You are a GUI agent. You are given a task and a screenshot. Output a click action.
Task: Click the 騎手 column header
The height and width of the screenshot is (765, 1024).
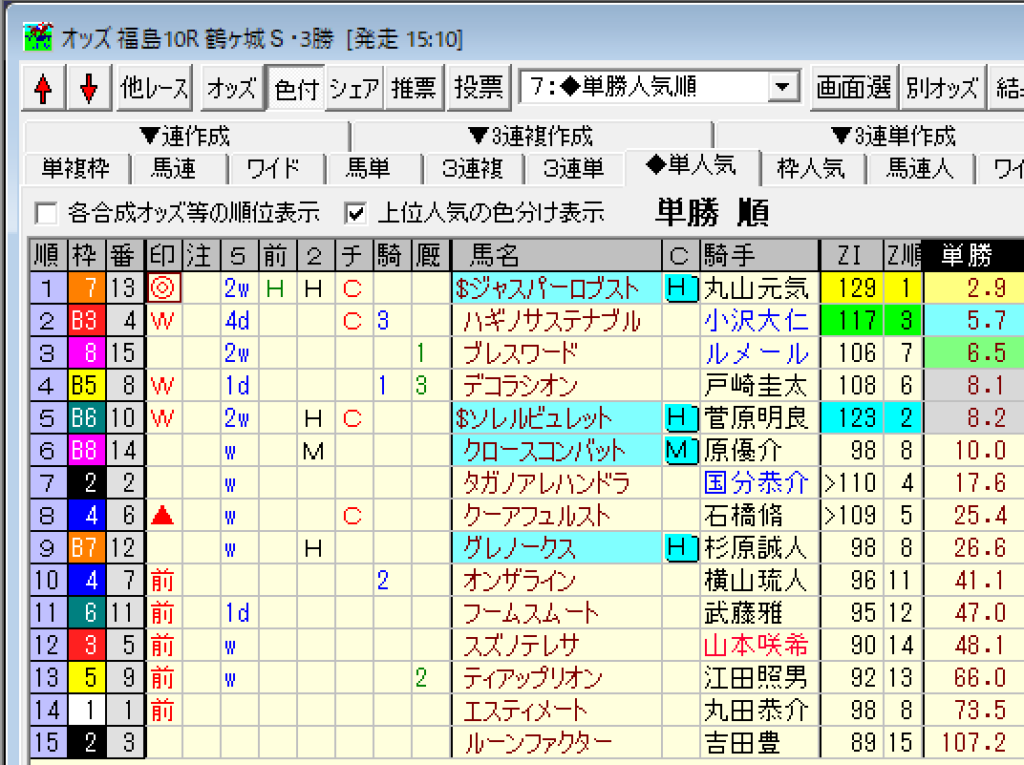(760, 255)
